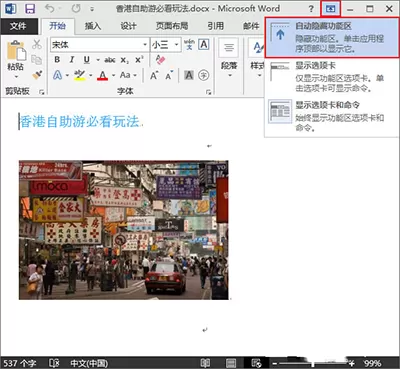This screenshot has height=369, width=400.
Task: Switch to the 页面布局 tab
Action: click(172, 26)
